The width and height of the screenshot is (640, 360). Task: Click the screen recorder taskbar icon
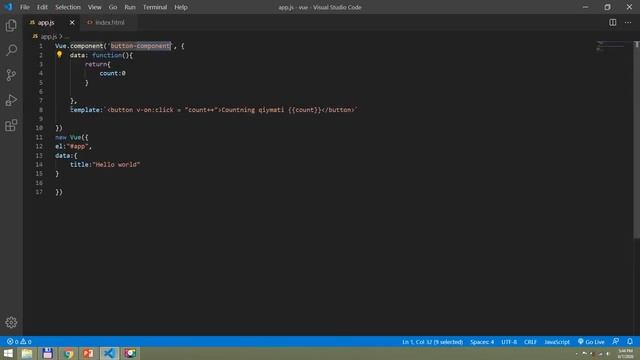click(x=130, y=353)
